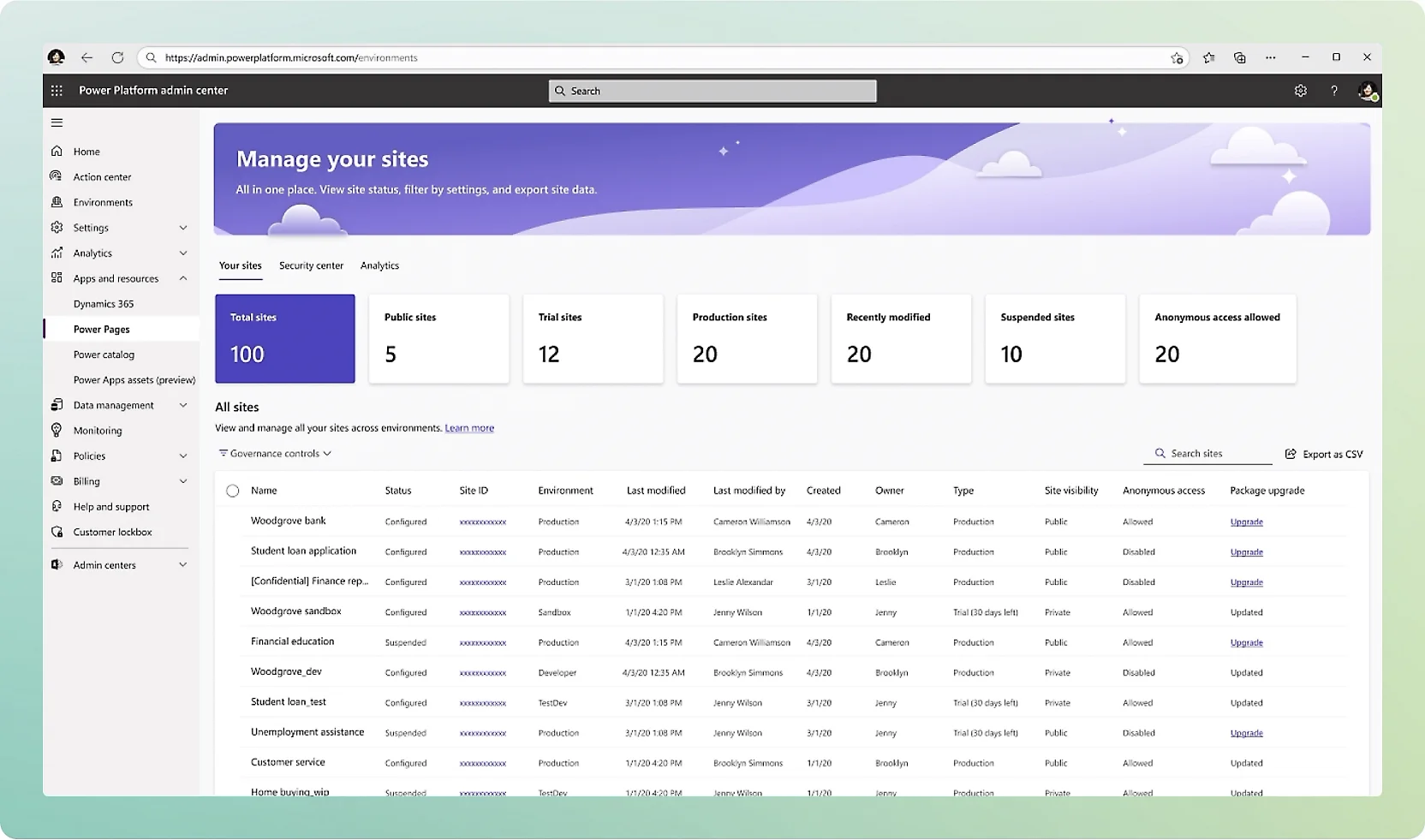Viewport: 1425px width, 840px height.
Task: Click Upgrade for Financial education
Action: [1246, 642]
